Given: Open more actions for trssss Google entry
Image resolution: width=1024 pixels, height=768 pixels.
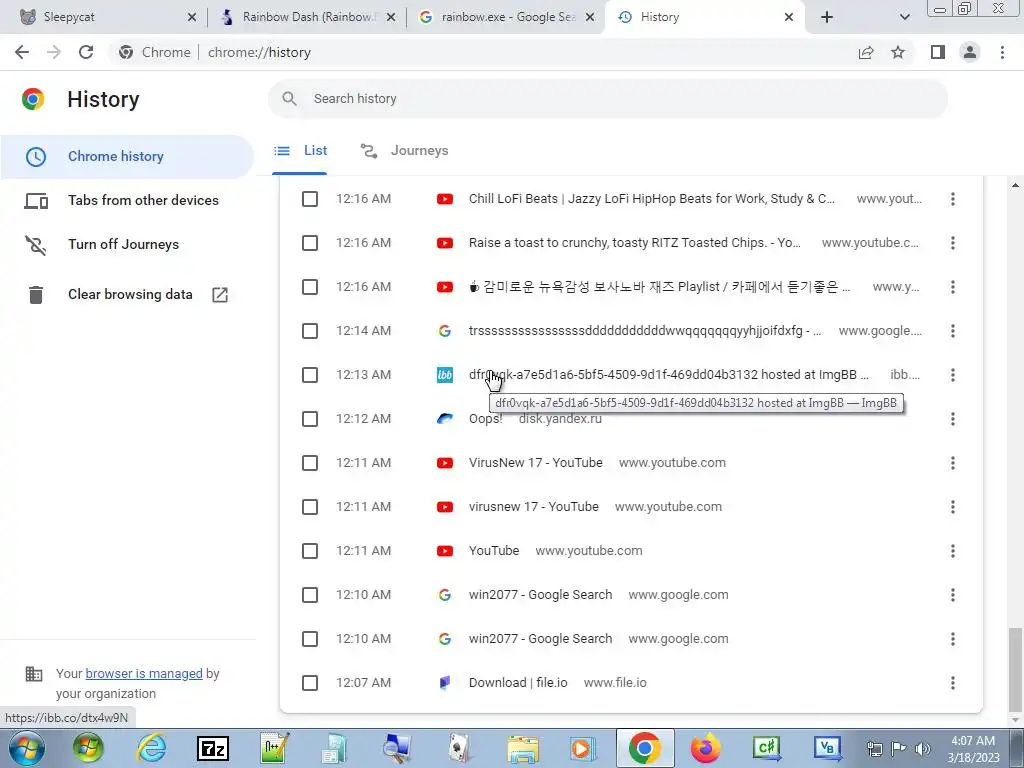Looking at the screenshot, I should pyautogui.click(x=953, y=331).
